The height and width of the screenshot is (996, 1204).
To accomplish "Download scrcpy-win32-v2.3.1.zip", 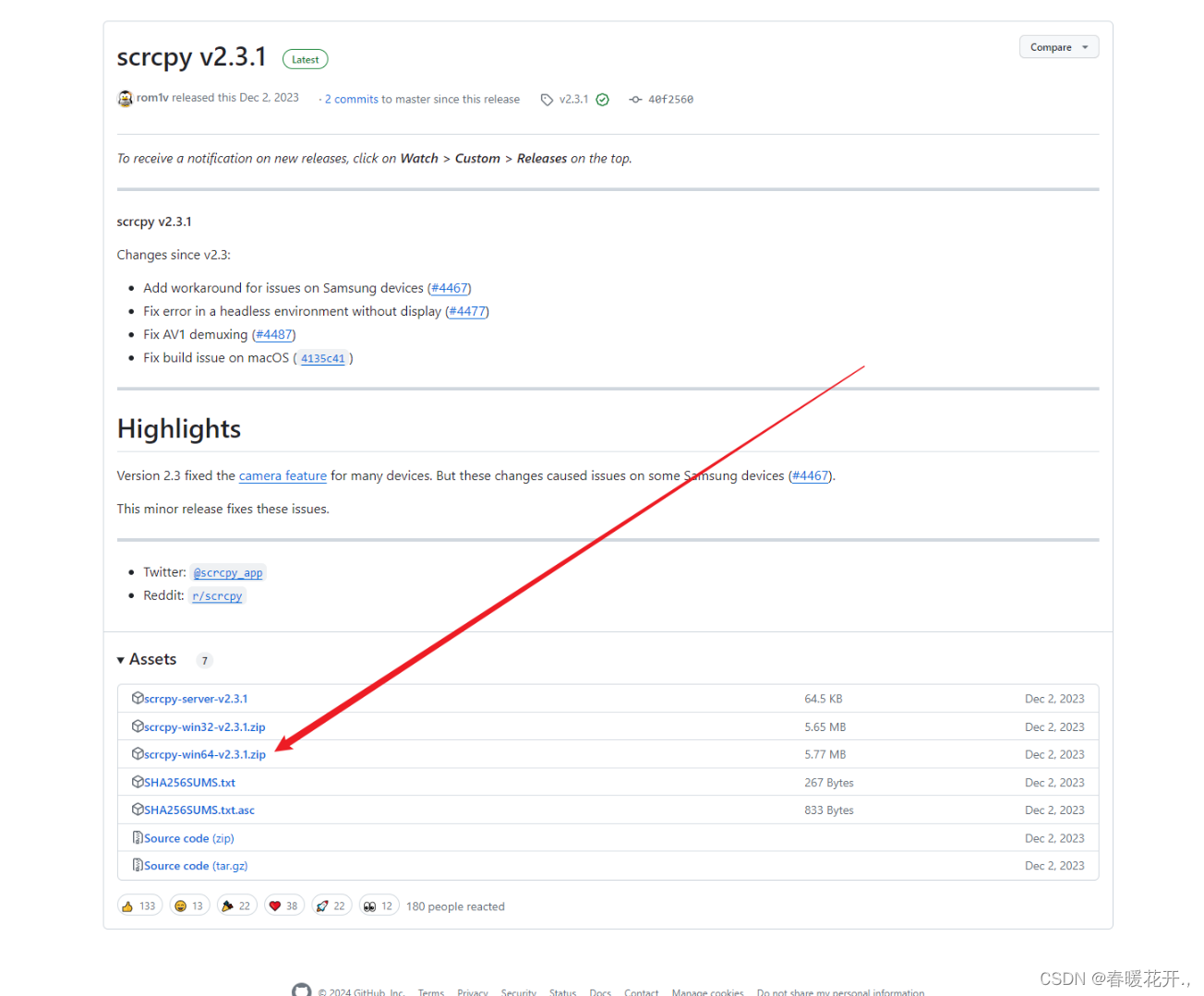I will (x=205, y=726).
